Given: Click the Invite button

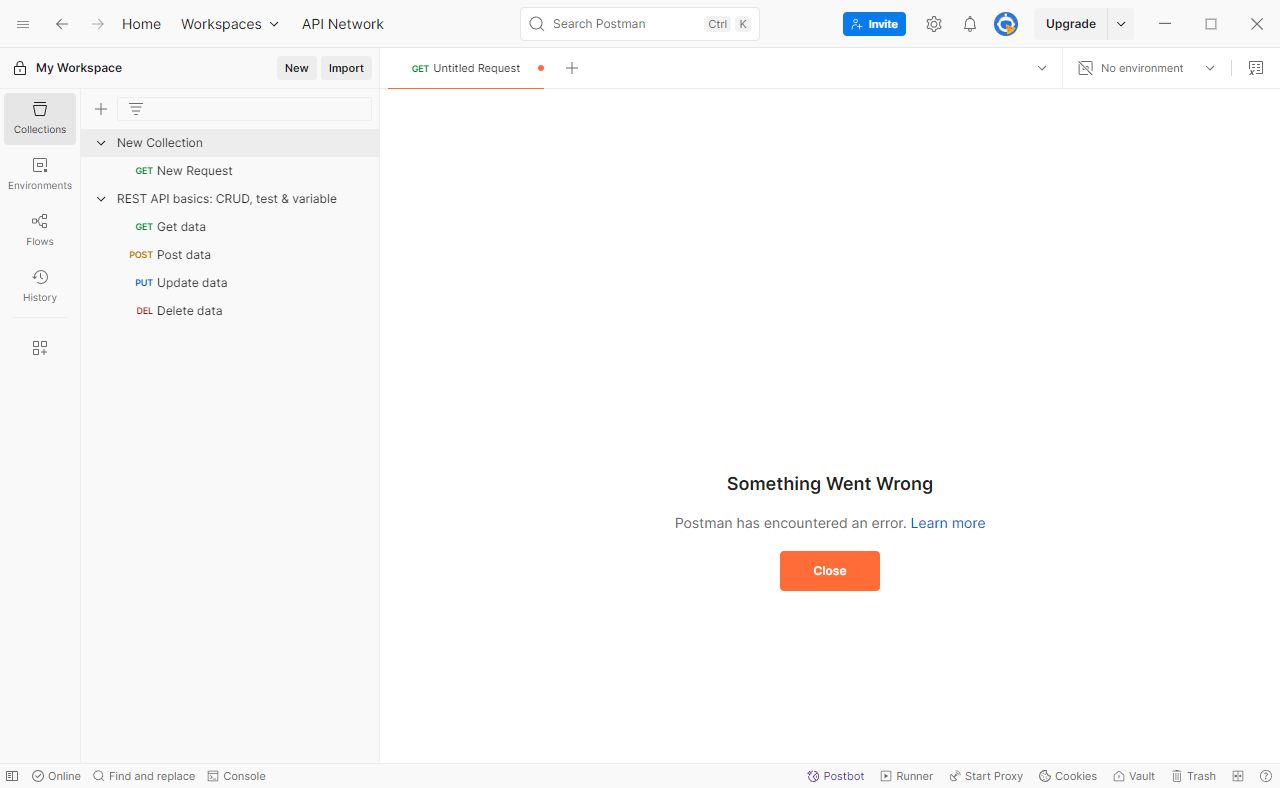Looking at the screenshot, I should point(874,24).
